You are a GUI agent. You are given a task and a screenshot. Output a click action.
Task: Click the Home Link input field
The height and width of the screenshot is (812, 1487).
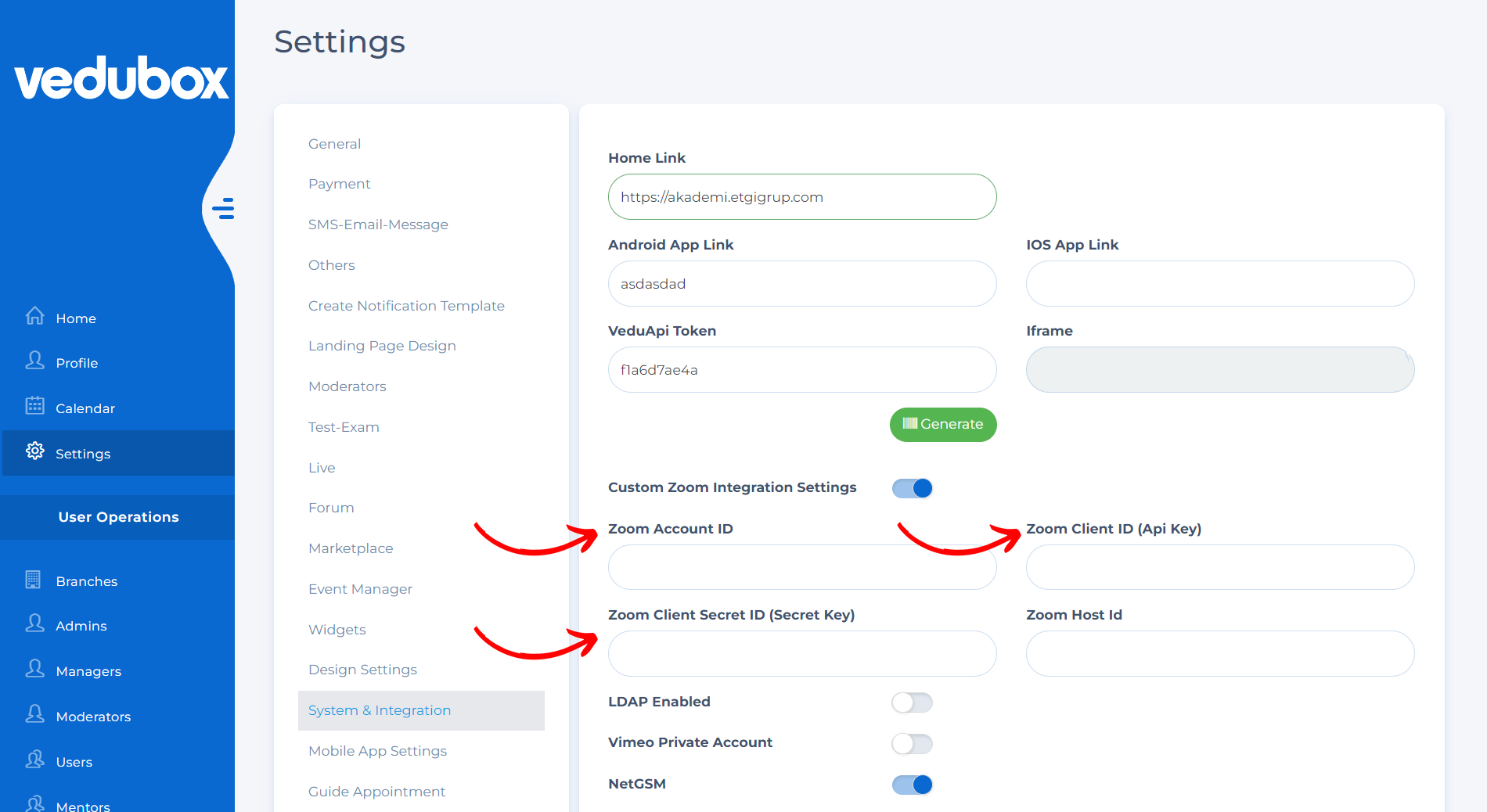pos(802,197)
